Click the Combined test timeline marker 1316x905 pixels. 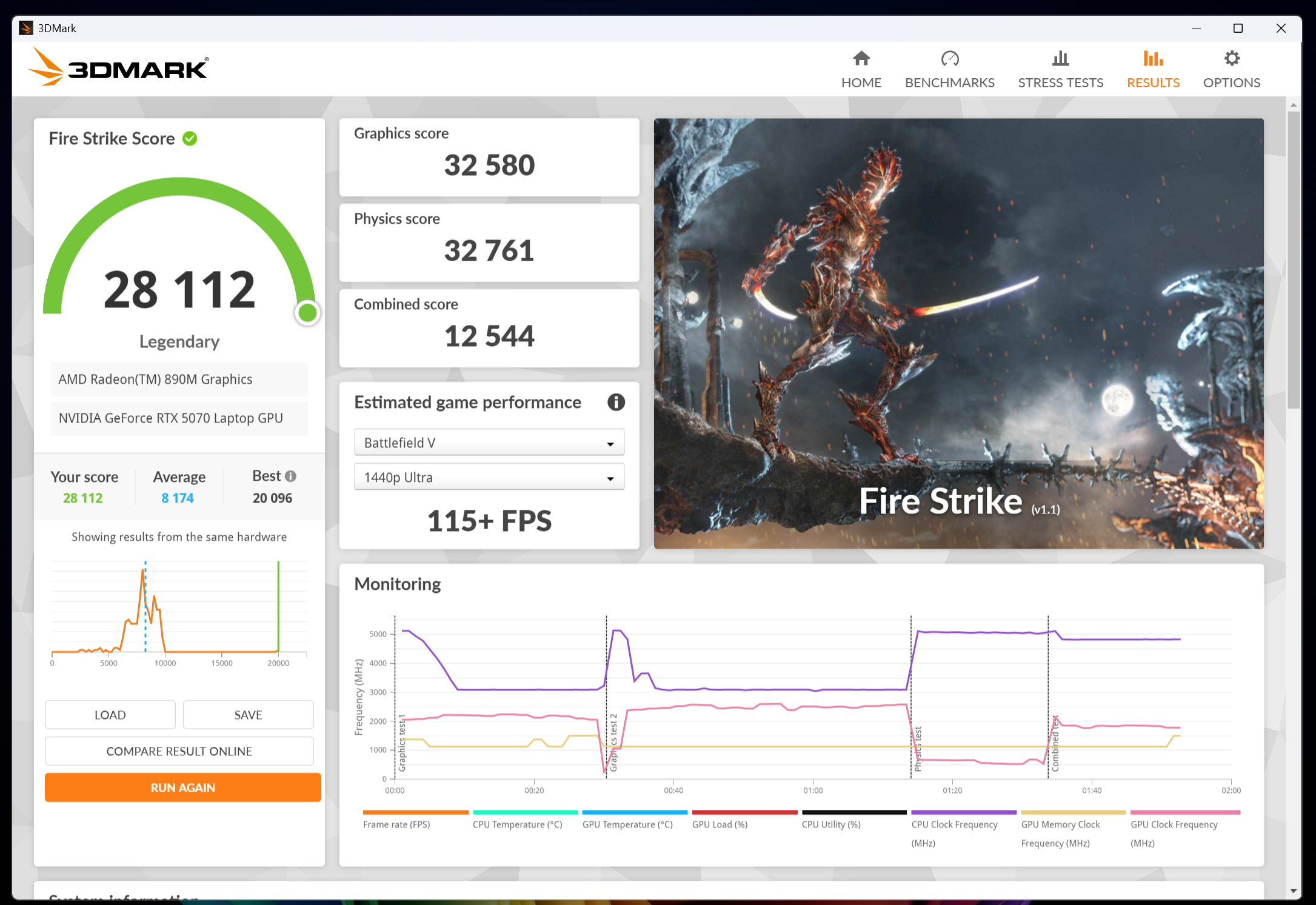coord(1055,743)
